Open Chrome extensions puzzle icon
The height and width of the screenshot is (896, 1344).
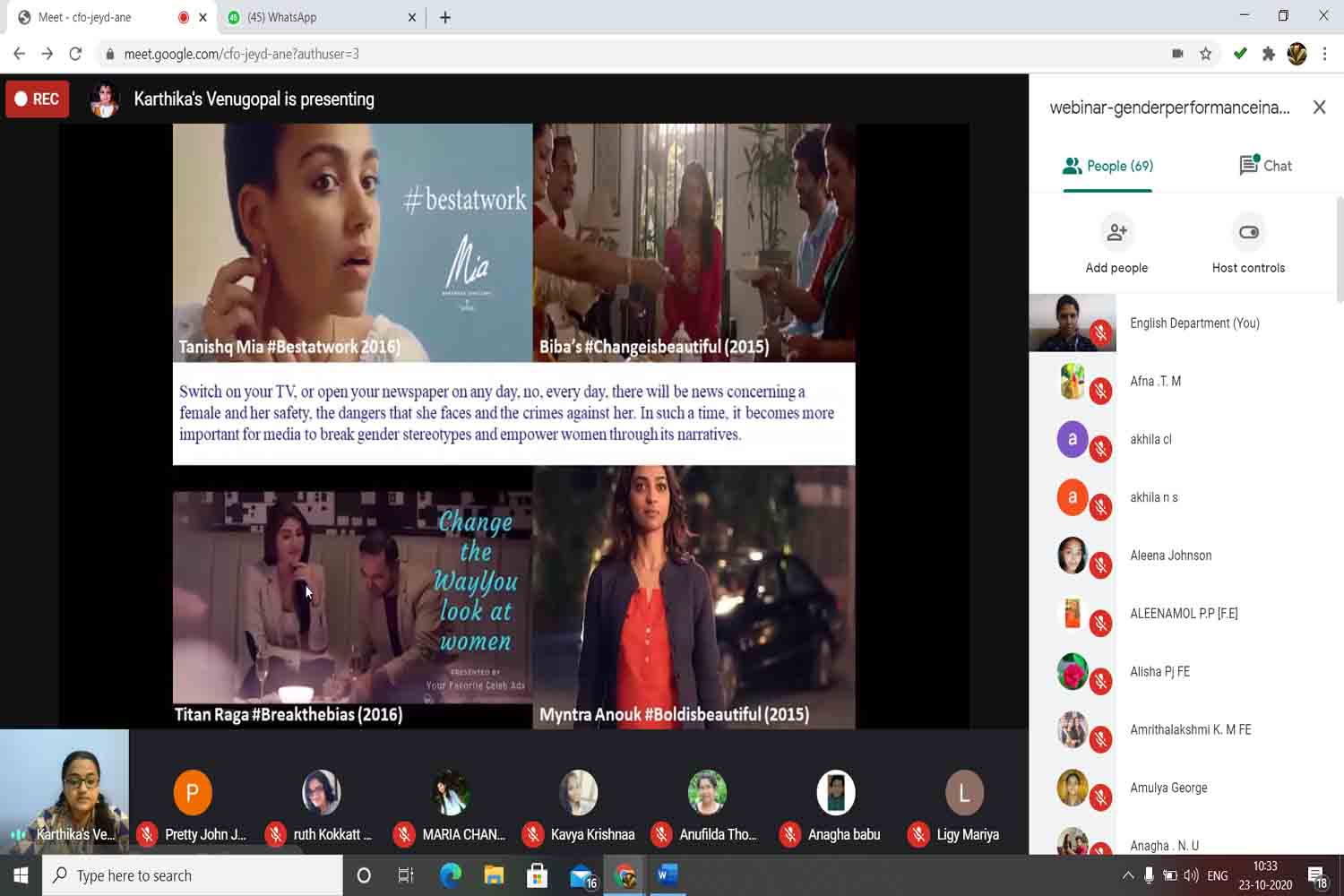coord(1268,54)
